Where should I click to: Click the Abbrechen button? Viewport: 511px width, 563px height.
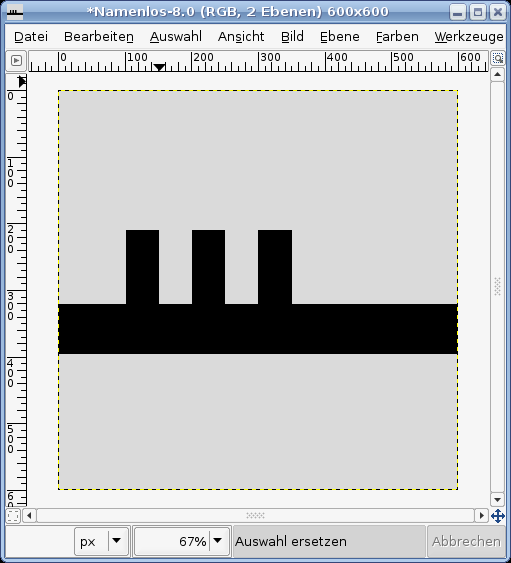pyautogui.click(x=466, y=541)
